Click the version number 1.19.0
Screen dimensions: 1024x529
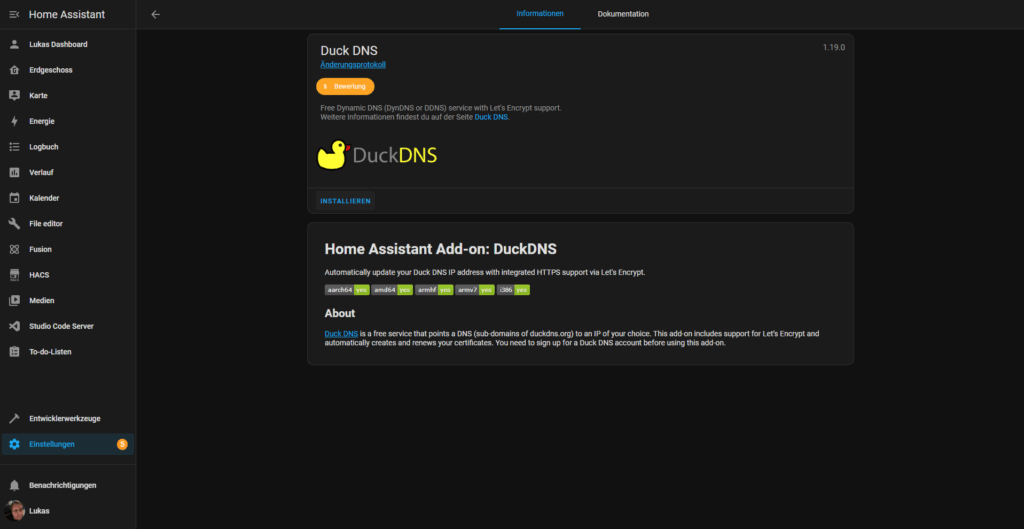[x=834, y=48]
